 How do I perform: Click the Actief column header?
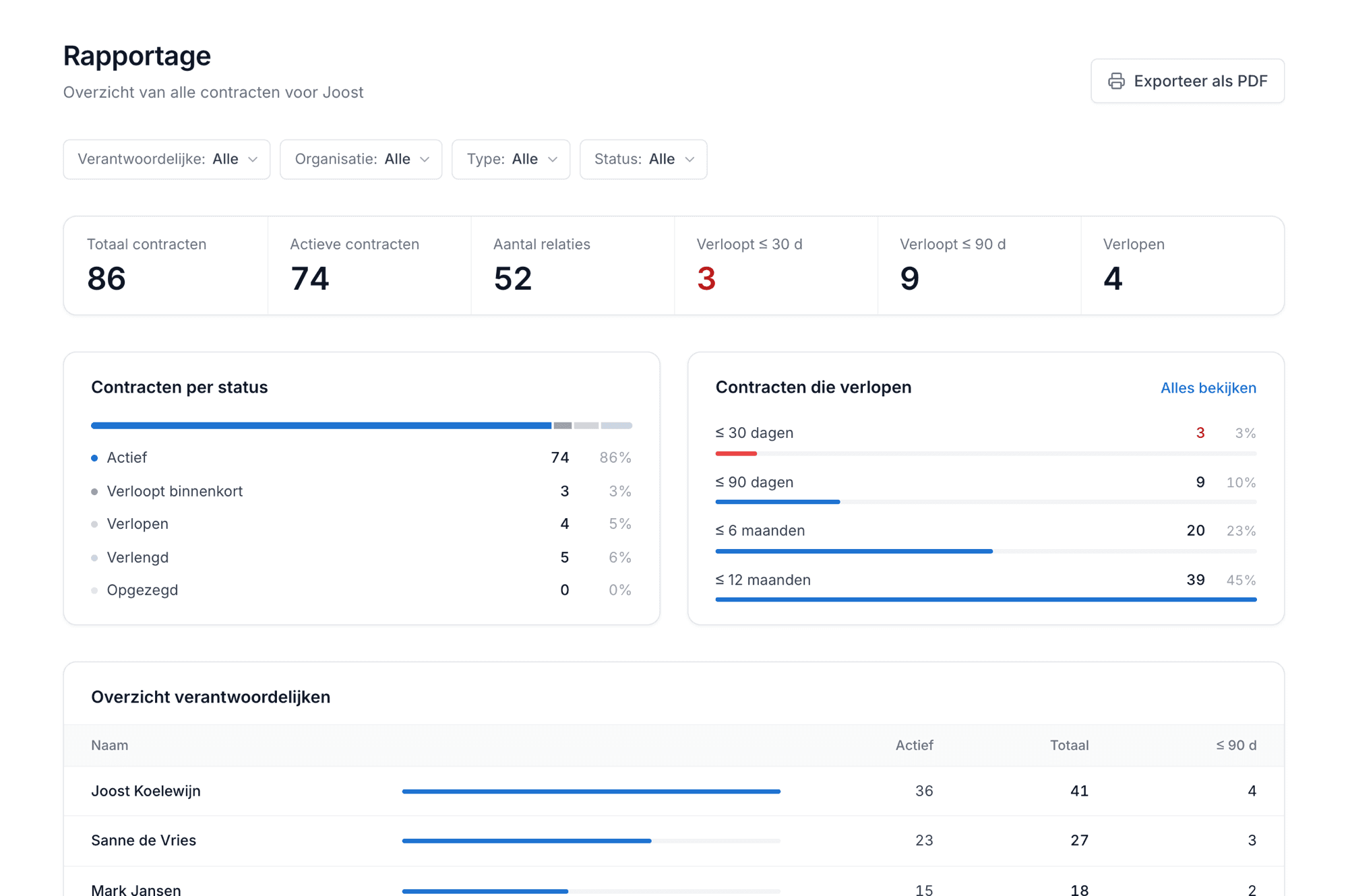click(914, 745)
